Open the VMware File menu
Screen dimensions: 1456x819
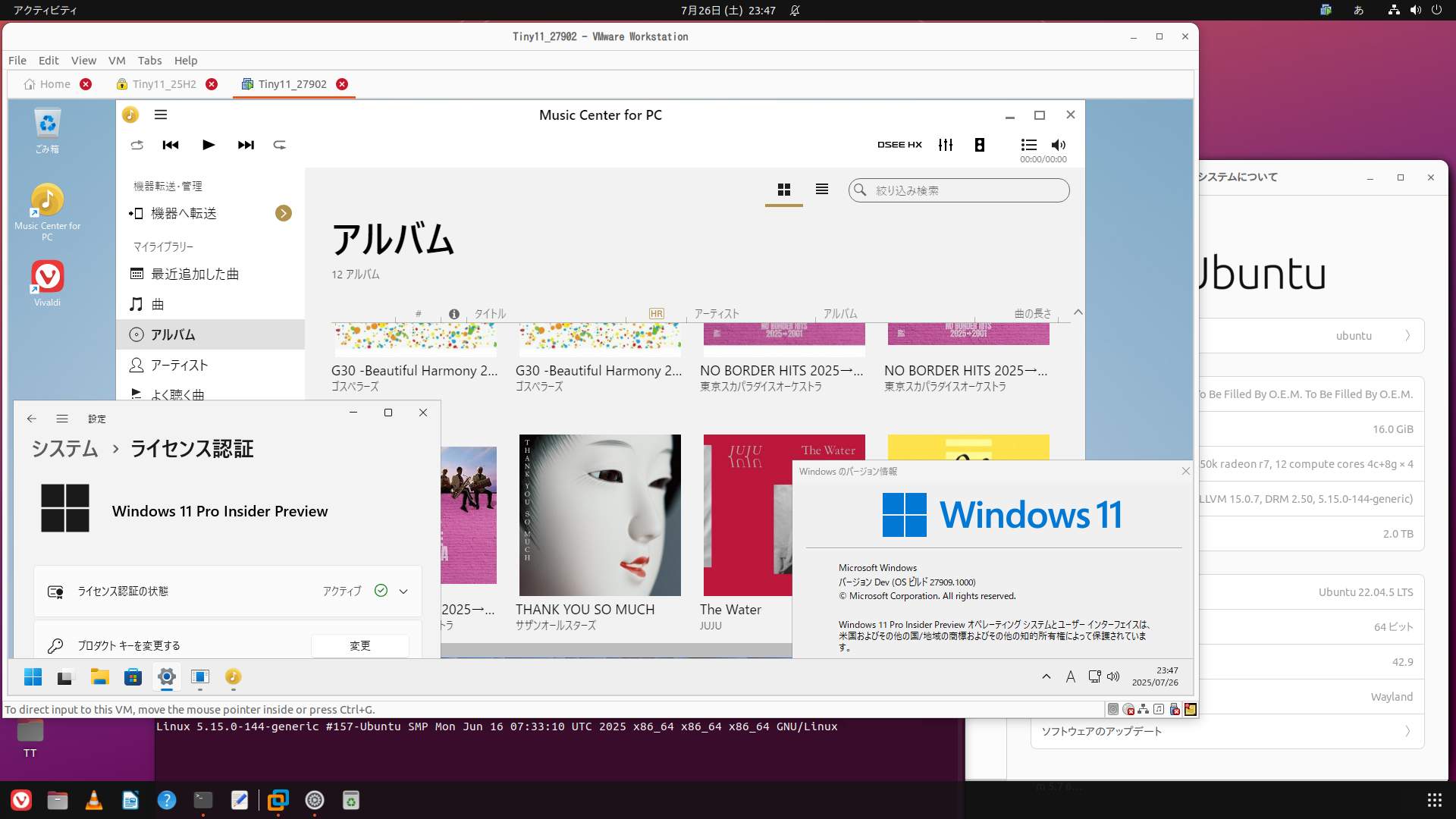[x=17, y=61]
